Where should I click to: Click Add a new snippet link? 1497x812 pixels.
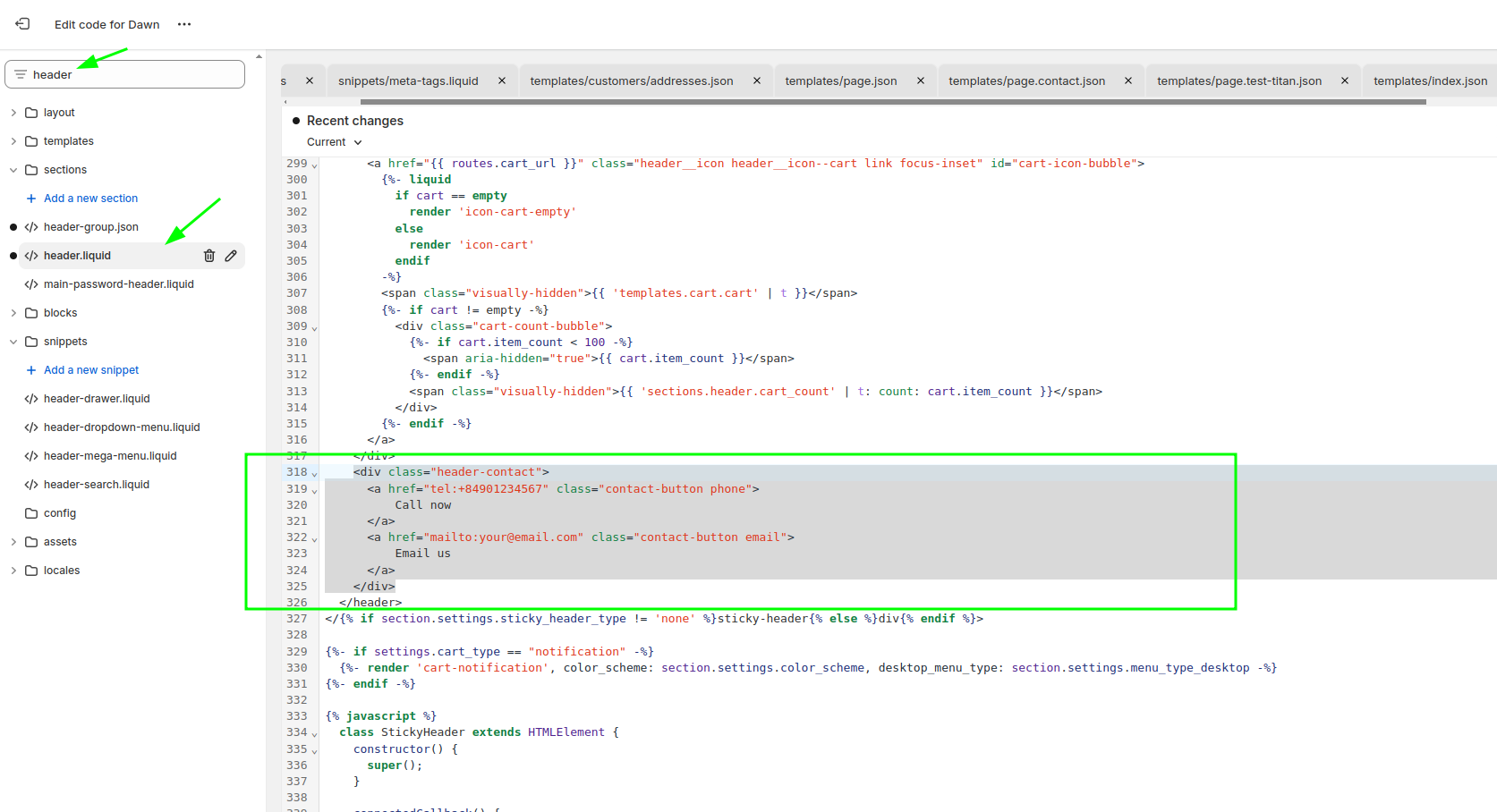tap(91, 370)
